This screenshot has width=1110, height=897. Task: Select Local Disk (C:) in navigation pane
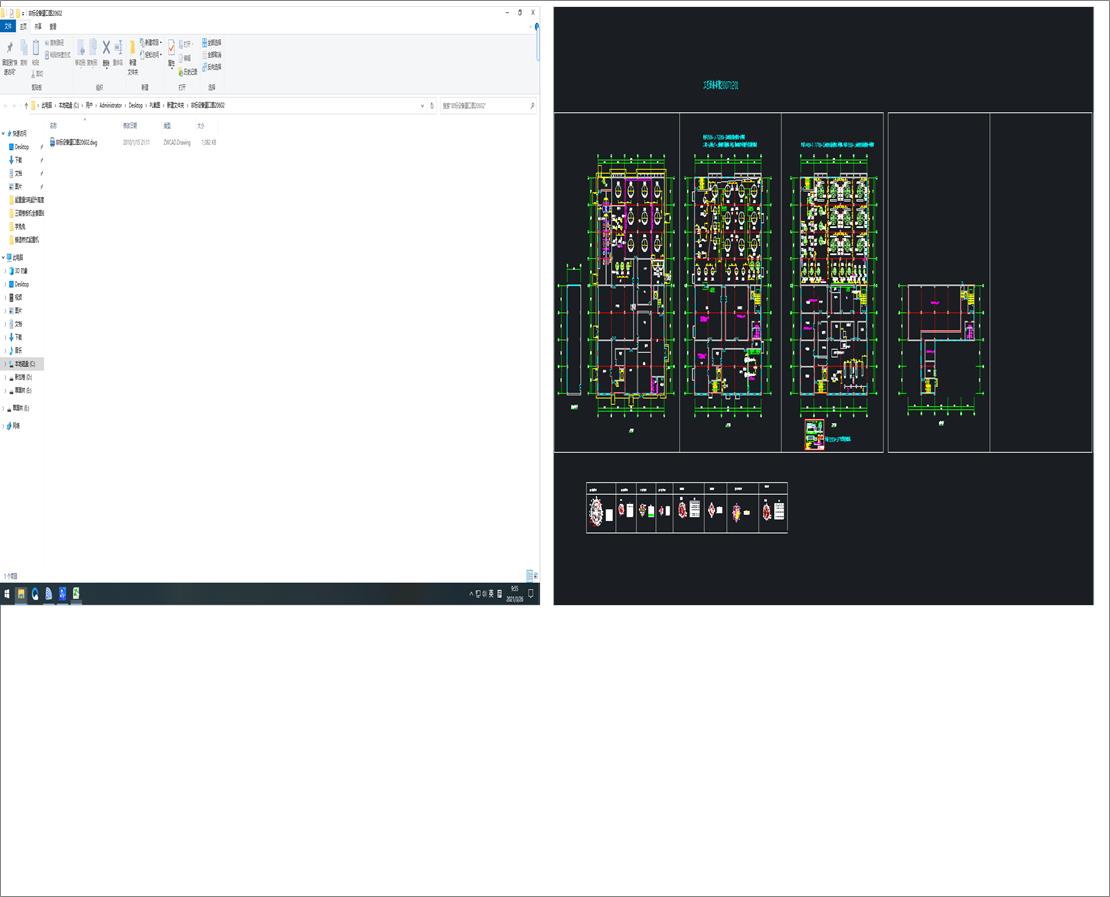[x=24, y=364]
